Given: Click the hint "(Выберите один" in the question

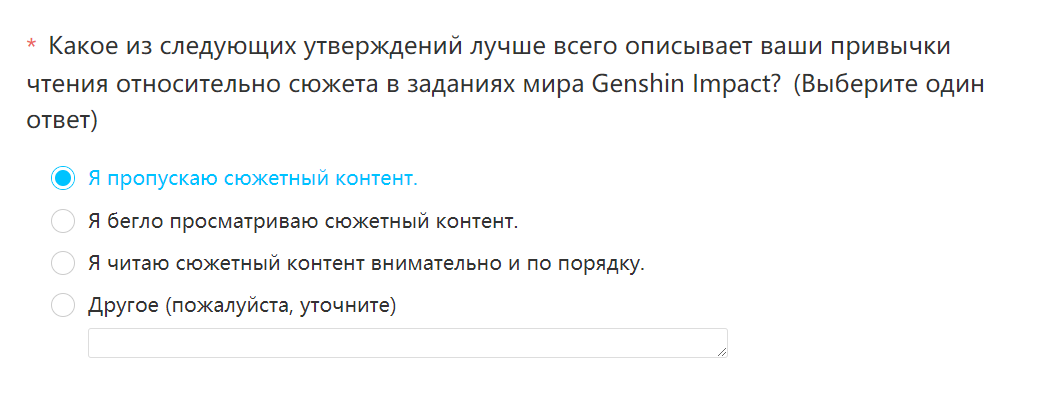Looking at the screenshot, I should click(x=889, y=84).
